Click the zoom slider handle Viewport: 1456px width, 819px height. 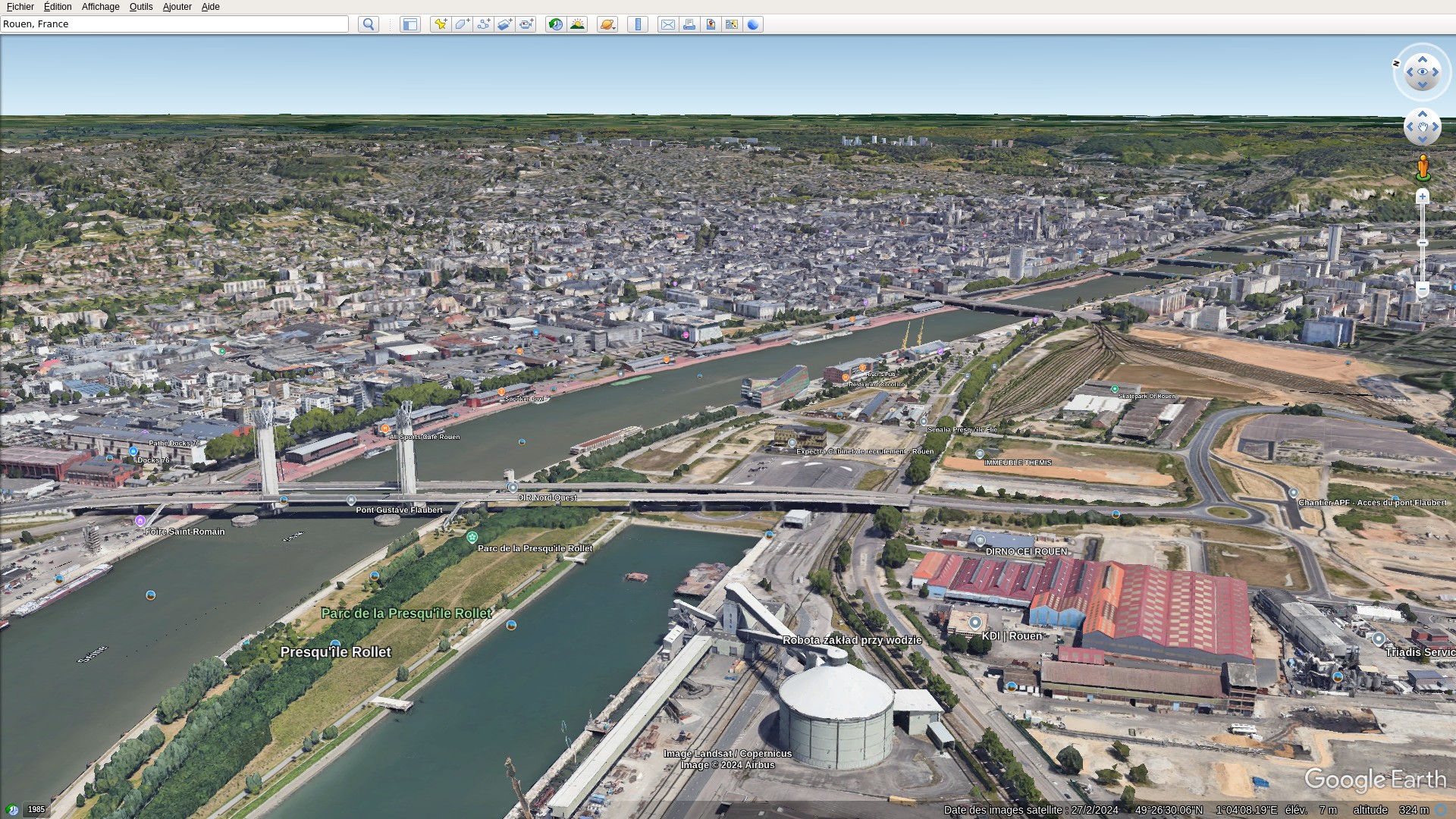[x=1423, y=243]
